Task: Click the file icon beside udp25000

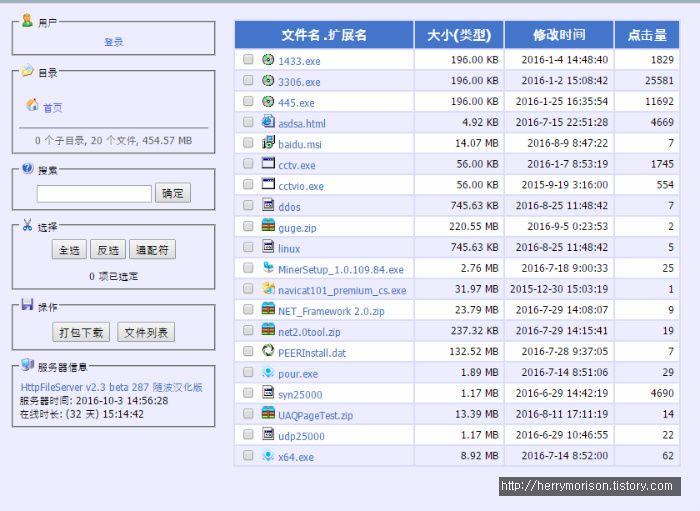Action: (268, 434)
